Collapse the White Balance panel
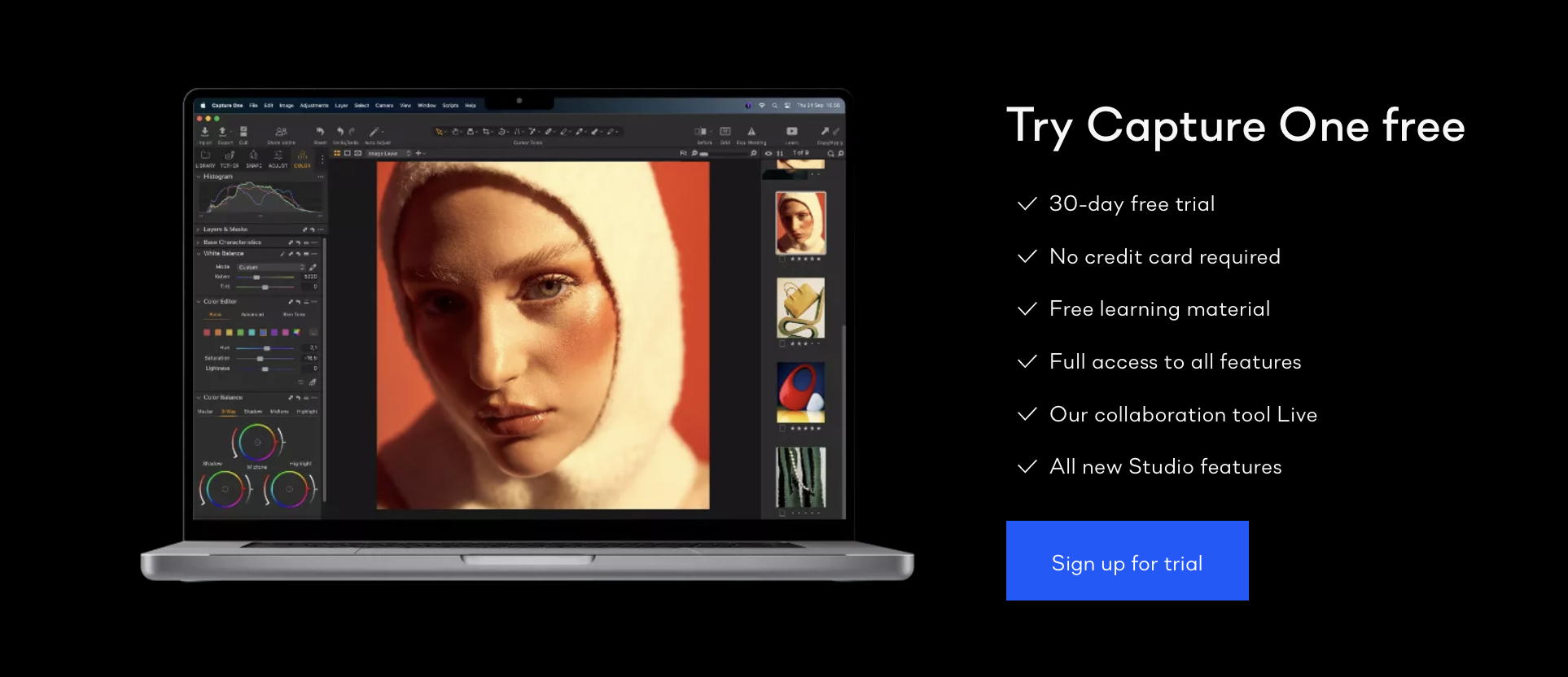Screen dimensions: 1568x677 [199, 254]
